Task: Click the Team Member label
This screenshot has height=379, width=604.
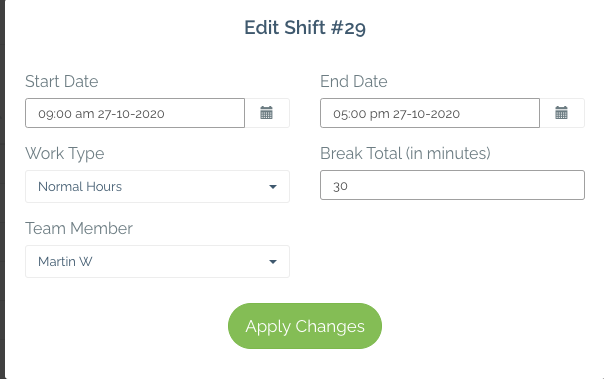Action: coord(79,228)
